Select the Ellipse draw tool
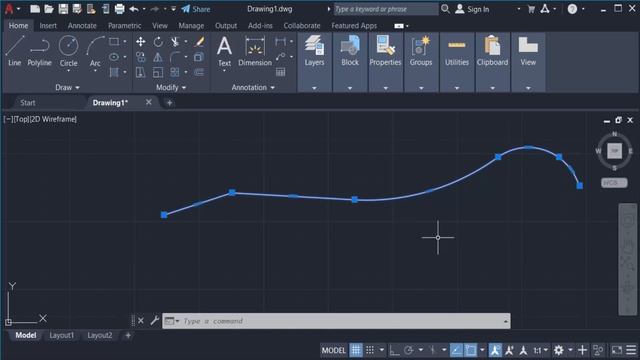640x360 pixels. (x=114, y=57)
